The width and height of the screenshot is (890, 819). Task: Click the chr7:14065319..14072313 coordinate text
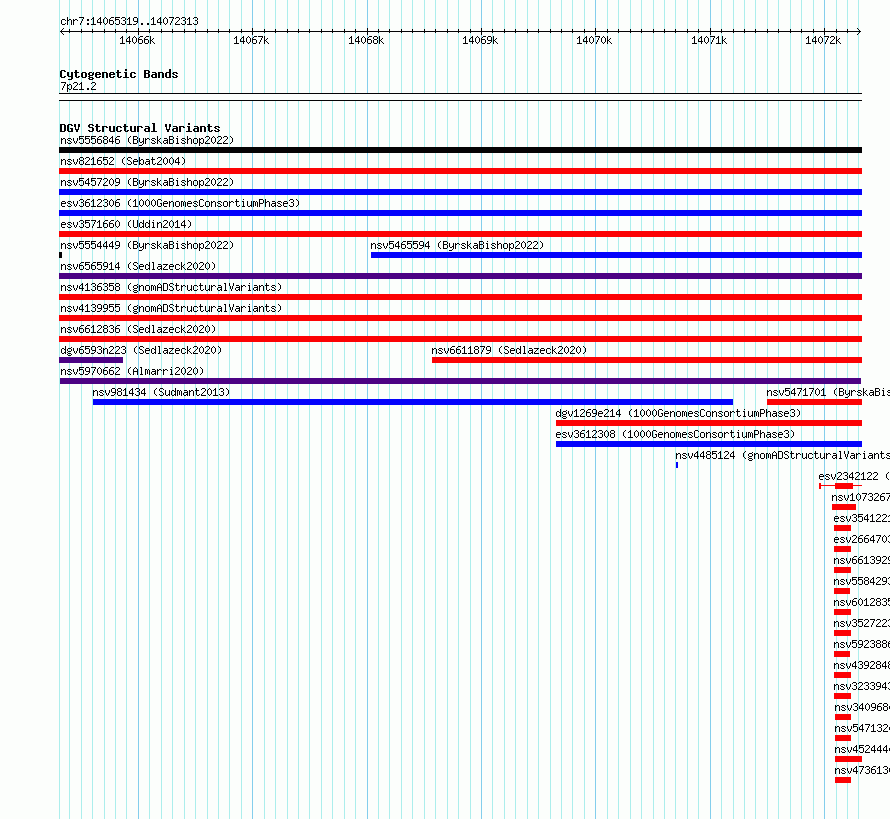tap(129, 21)
